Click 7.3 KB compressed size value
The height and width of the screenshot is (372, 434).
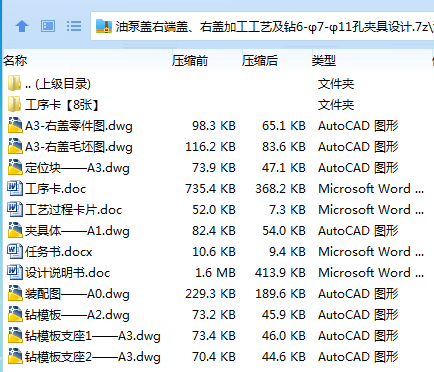(x=287, y=210)
